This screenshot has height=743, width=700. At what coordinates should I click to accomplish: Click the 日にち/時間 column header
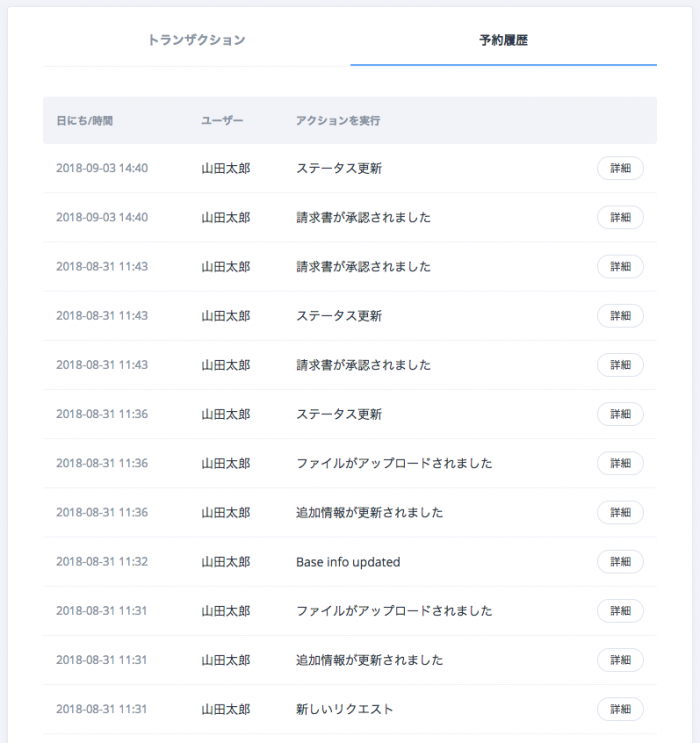pos(84,121)
